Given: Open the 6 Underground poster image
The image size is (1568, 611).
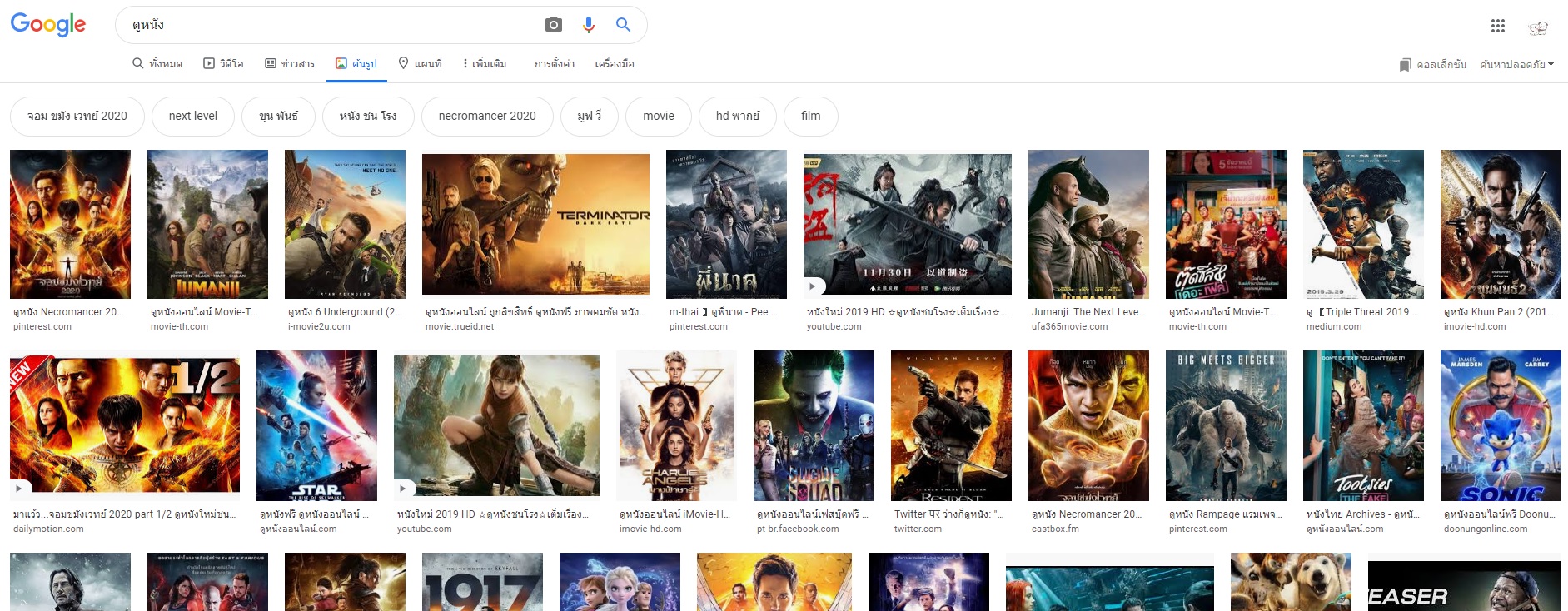Looking at the screenshot, I should [x=345, y=224].
